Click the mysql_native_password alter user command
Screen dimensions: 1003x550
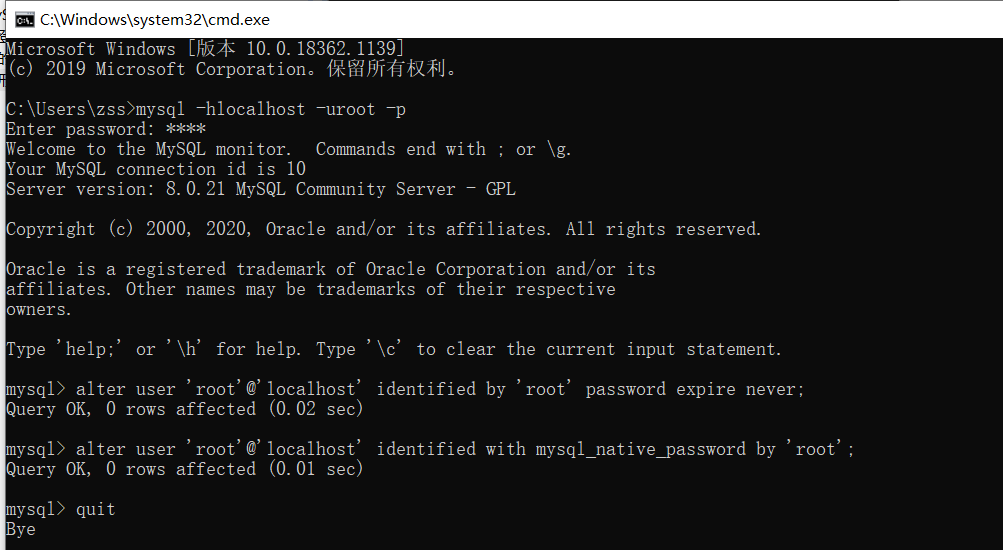click(465, 449)
